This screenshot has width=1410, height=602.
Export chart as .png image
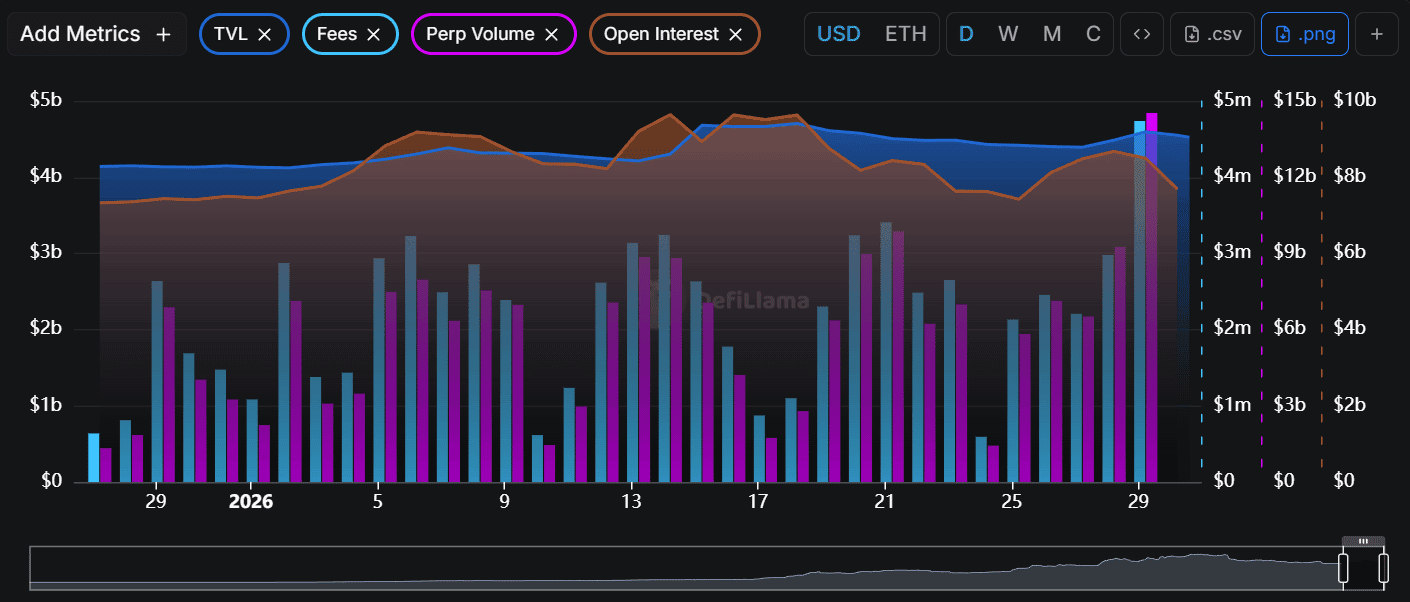[x=1304, y=34]
